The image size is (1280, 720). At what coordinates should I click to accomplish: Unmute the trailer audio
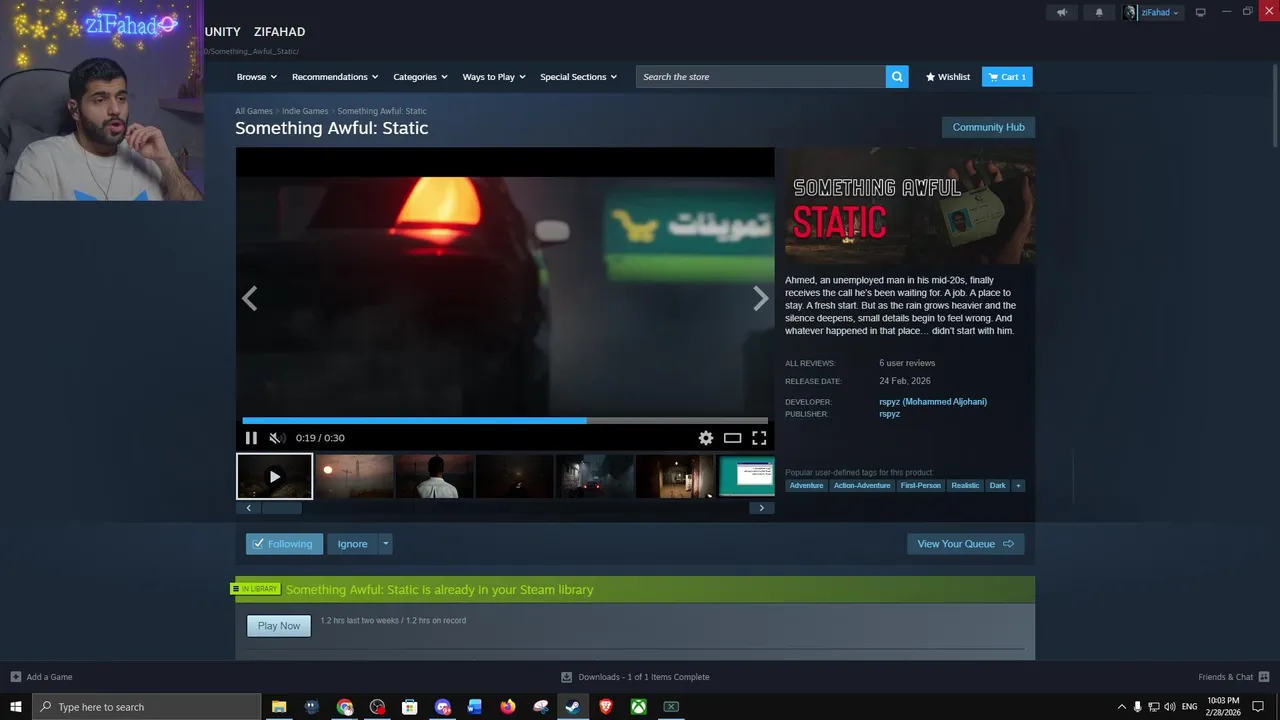click(277, 438)
